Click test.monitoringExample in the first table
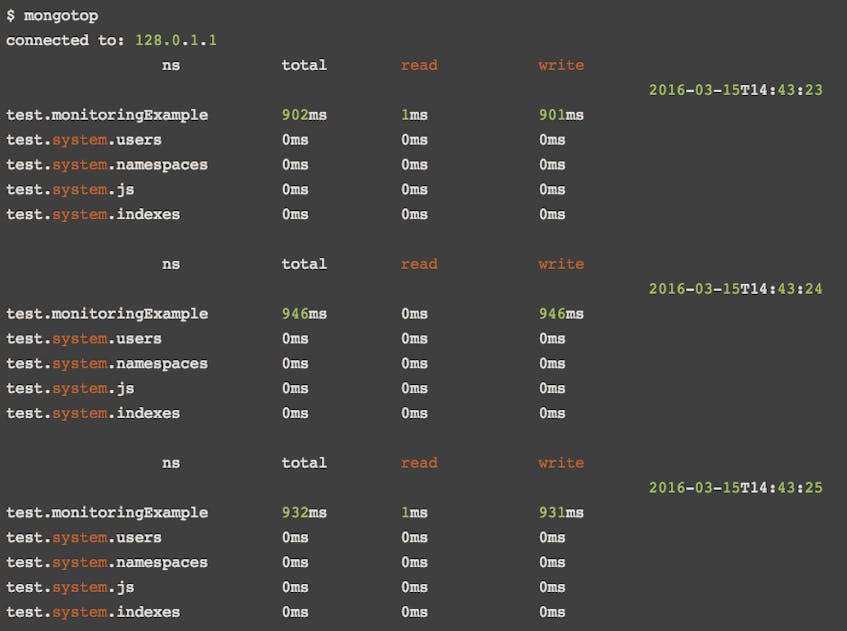The width and height of the screenshot is (847, 631). pyautogui.click(x=107, y=114)
